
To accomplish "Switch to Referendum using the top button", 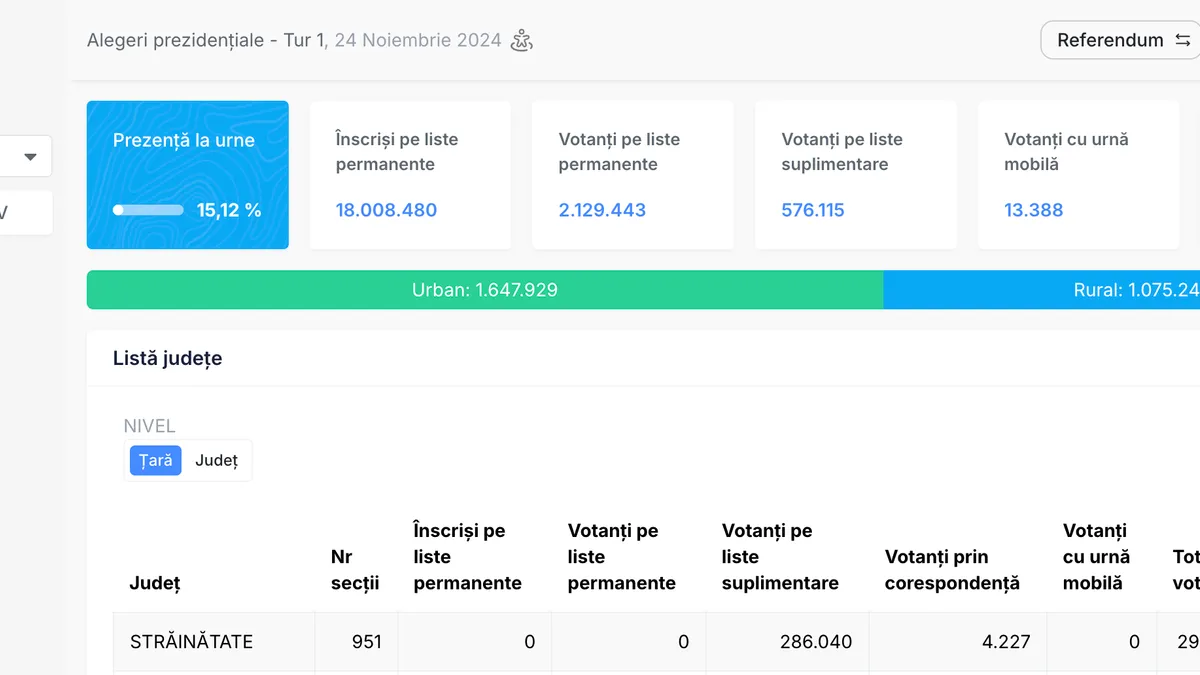I will click(x=1122, y=41).
